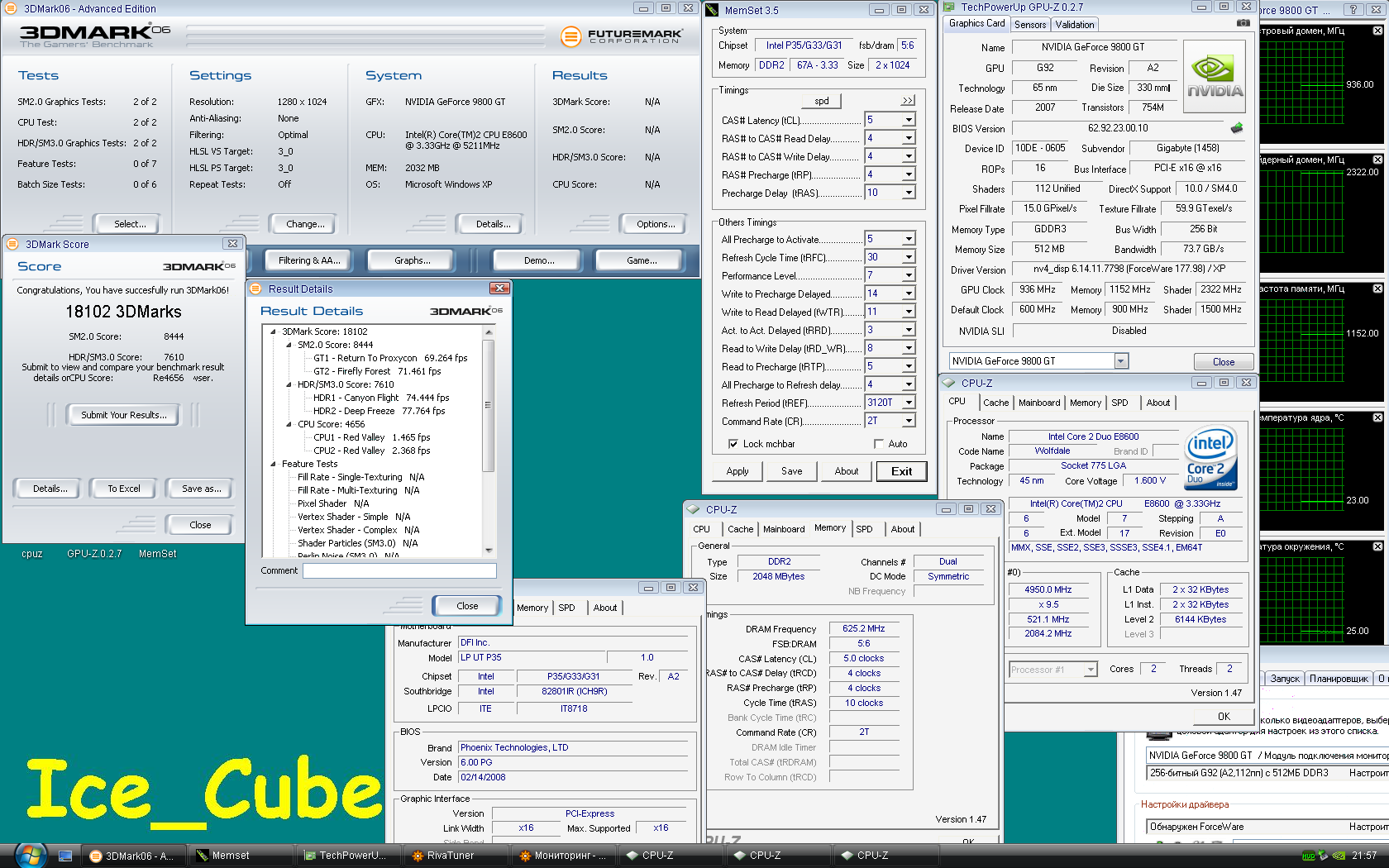1389x868 pixels.
Task: Close the core clock graph in RivaTuner monitor
Action: (x=1377, y=31)
